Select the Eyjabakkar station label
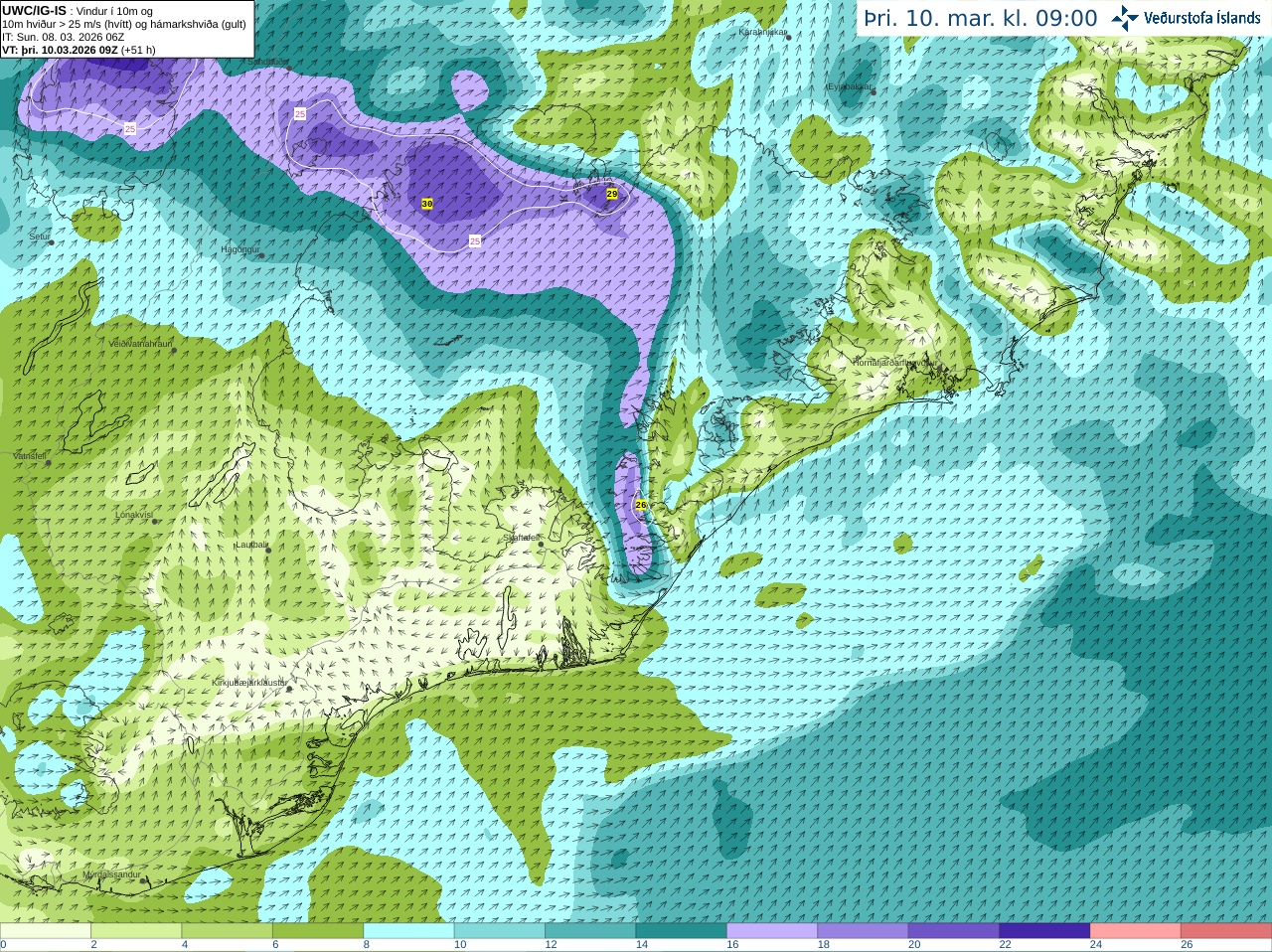Viewport: 1272px width, 952px height. [850, 86]
